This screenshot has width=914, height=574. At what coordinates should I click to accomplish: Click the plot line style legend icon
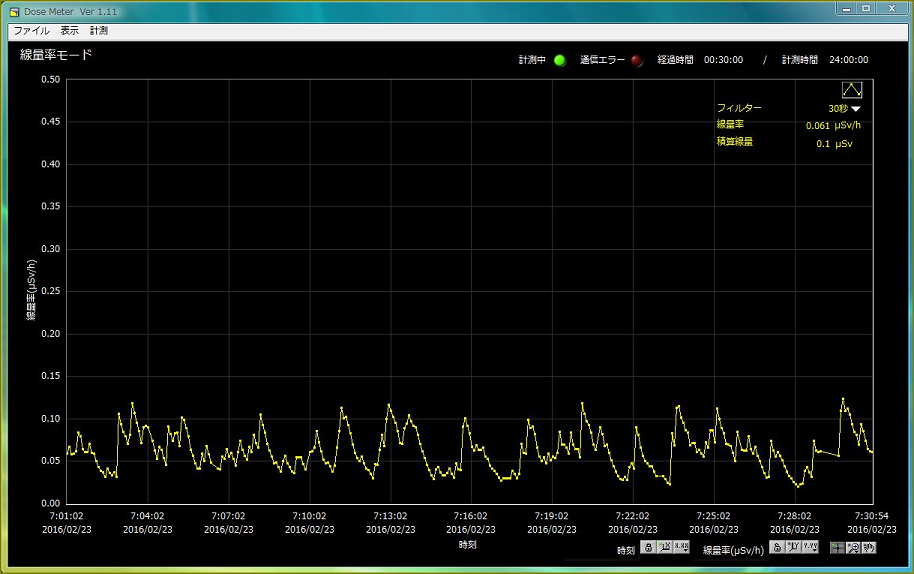(x=851, y=90)
